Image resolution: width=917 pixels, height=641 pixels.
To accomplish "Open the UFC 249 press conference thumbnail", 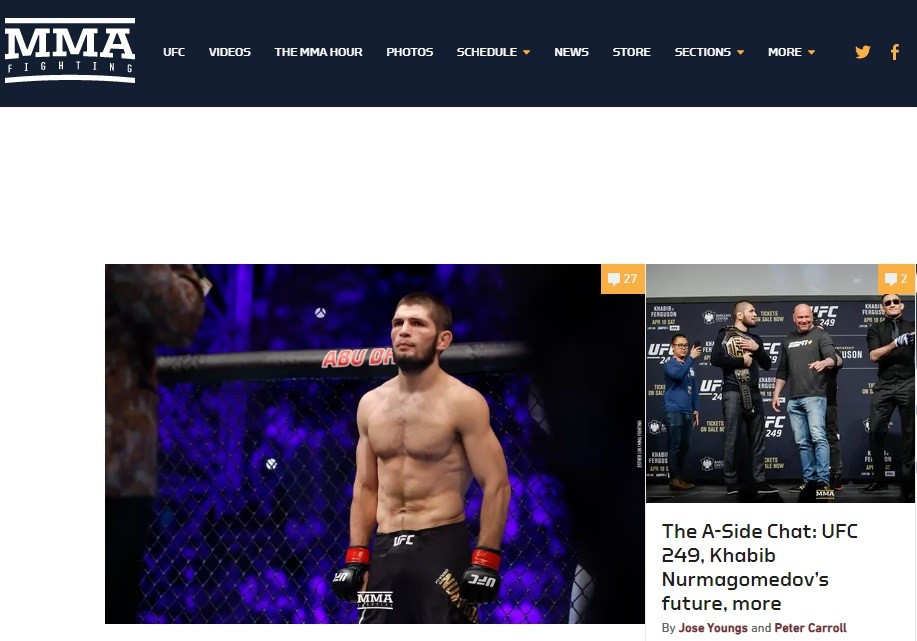I will point(780,383).
